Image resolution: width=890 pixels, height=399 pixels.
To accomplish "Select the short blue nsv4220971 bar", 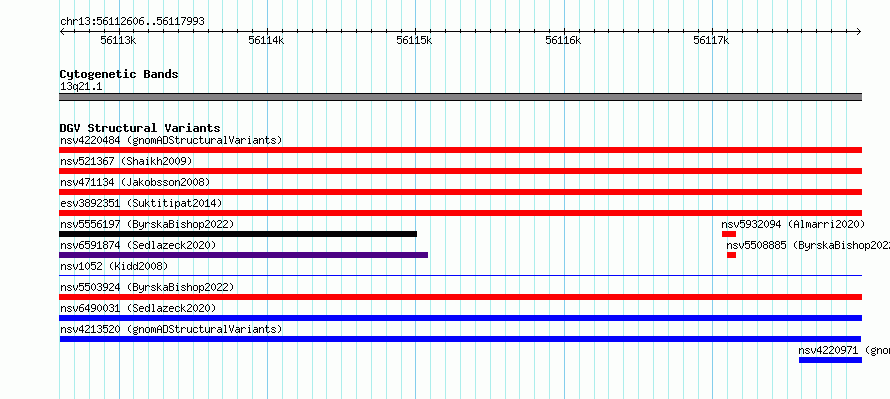I will pyautogui.click(x=830, y=360).
